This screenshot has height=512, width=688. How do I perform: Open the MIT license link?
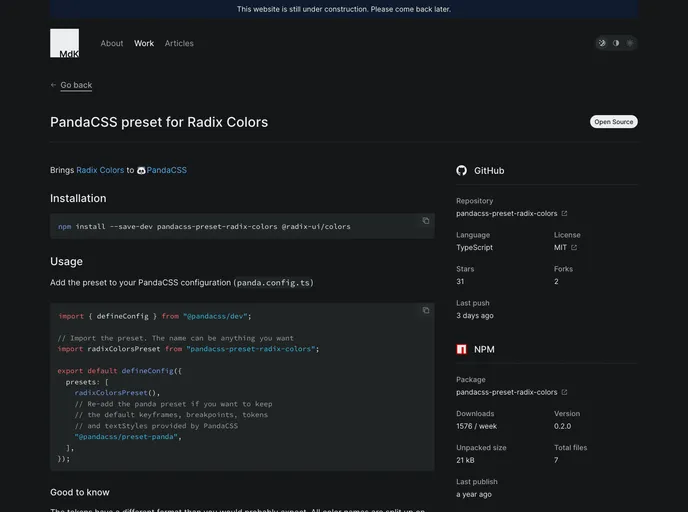click(x=560, y=247)
